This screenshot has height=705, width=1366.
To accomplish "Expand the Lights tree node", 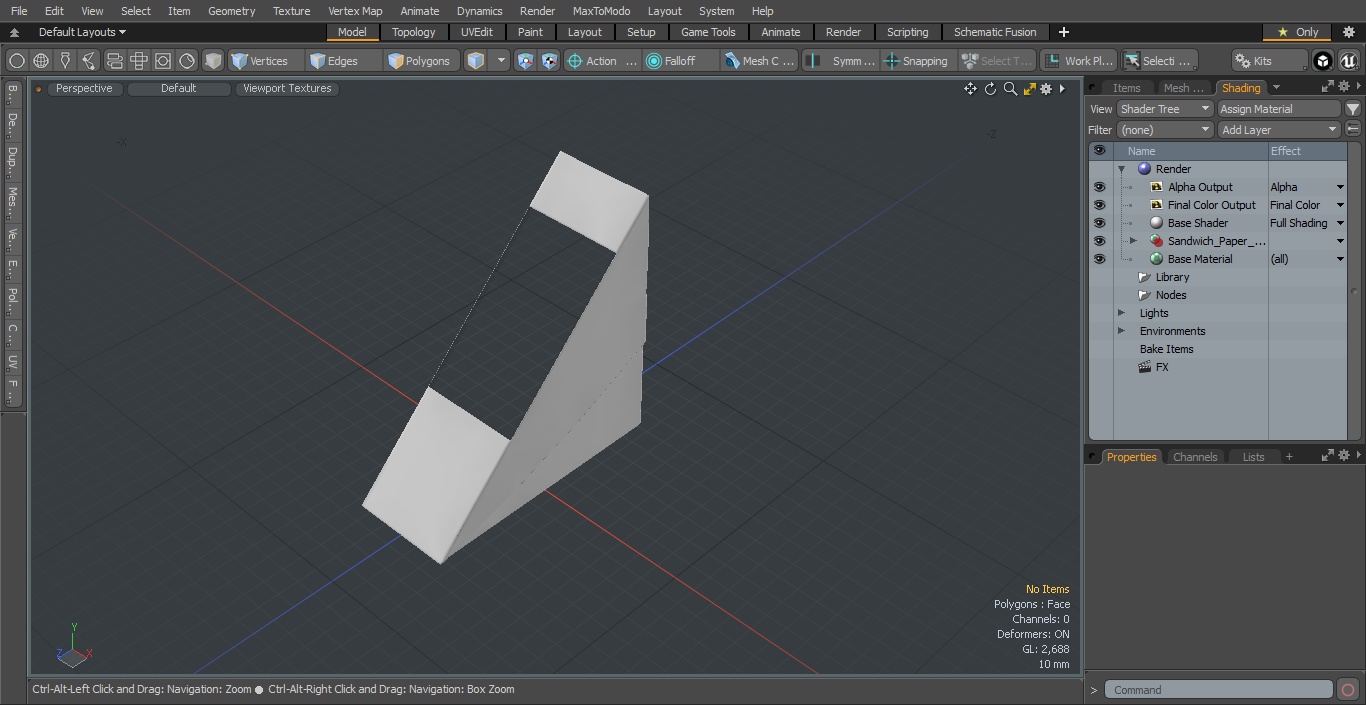I will 1121,313.
